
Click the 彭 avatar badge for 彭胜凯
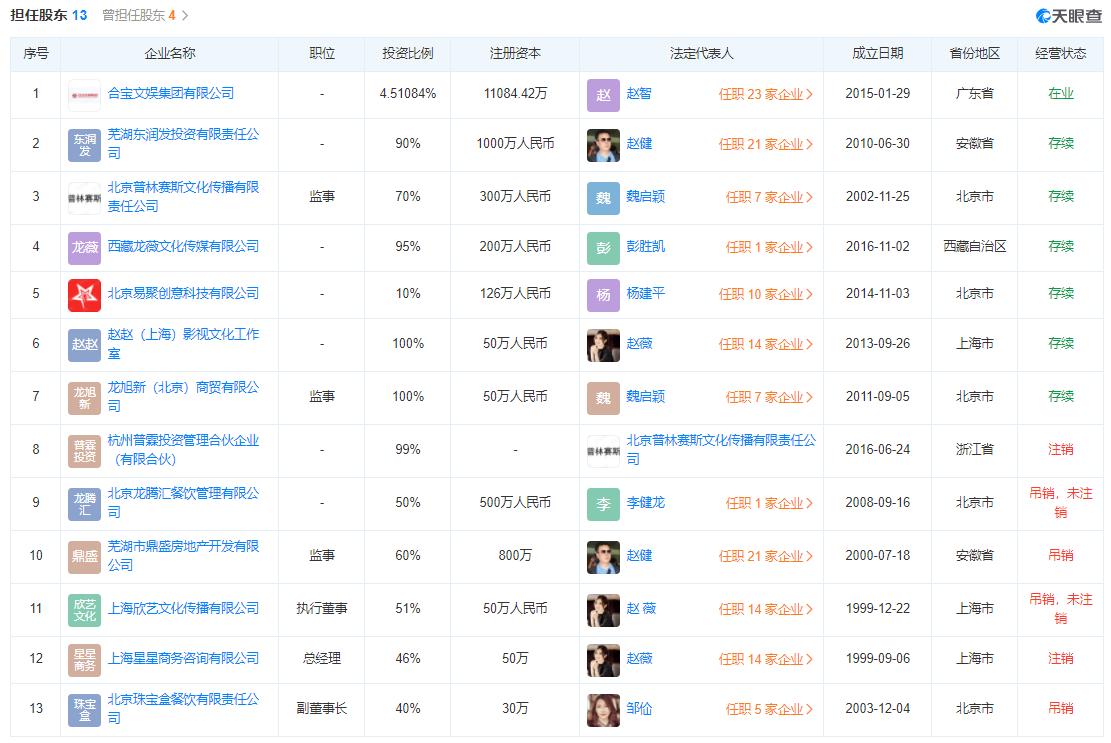click(x=603, y=248)
